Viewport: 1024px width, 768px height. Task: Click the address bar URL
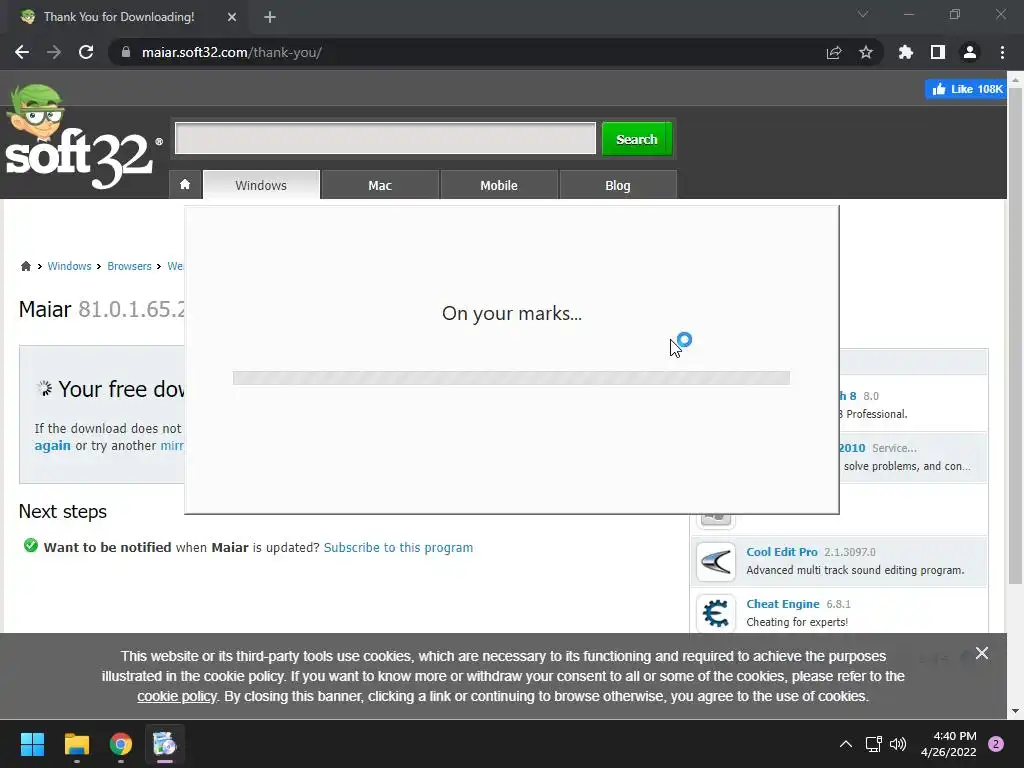(x=232, y=52)
